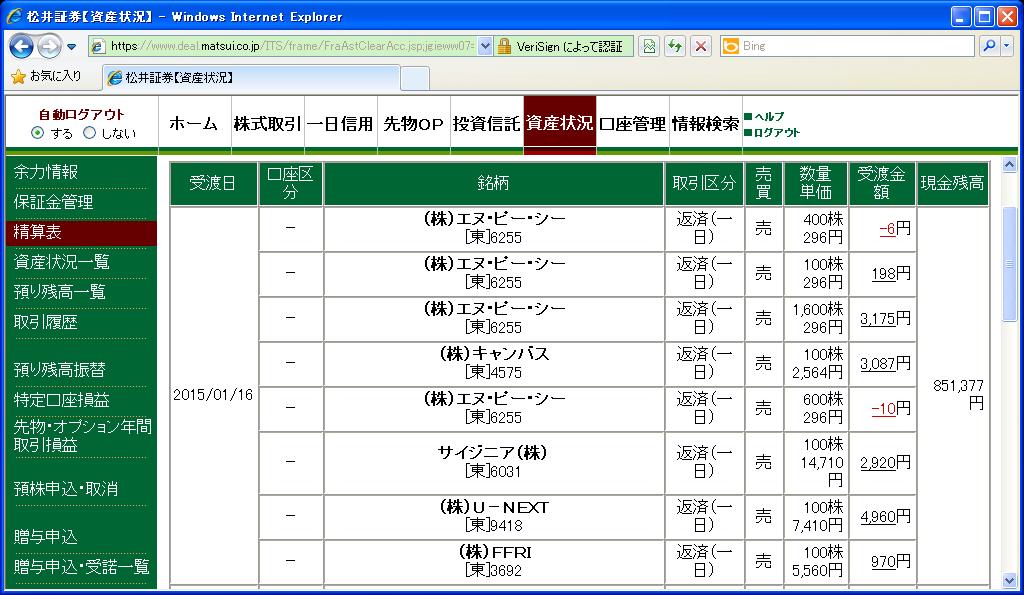Open the recent pages dropdown next to Forward
This screenshot has height=595, width=1024.
pos(71,46)
